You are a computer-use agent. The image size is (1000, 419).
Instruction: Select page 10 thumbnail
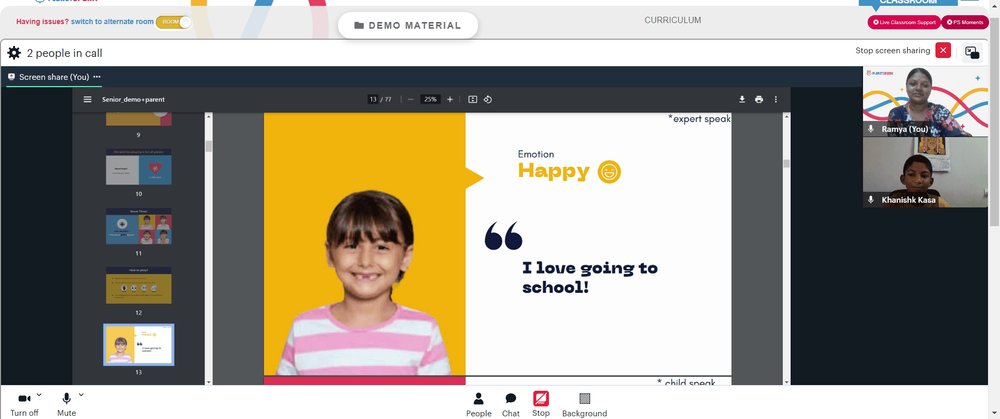click(138, 167)
